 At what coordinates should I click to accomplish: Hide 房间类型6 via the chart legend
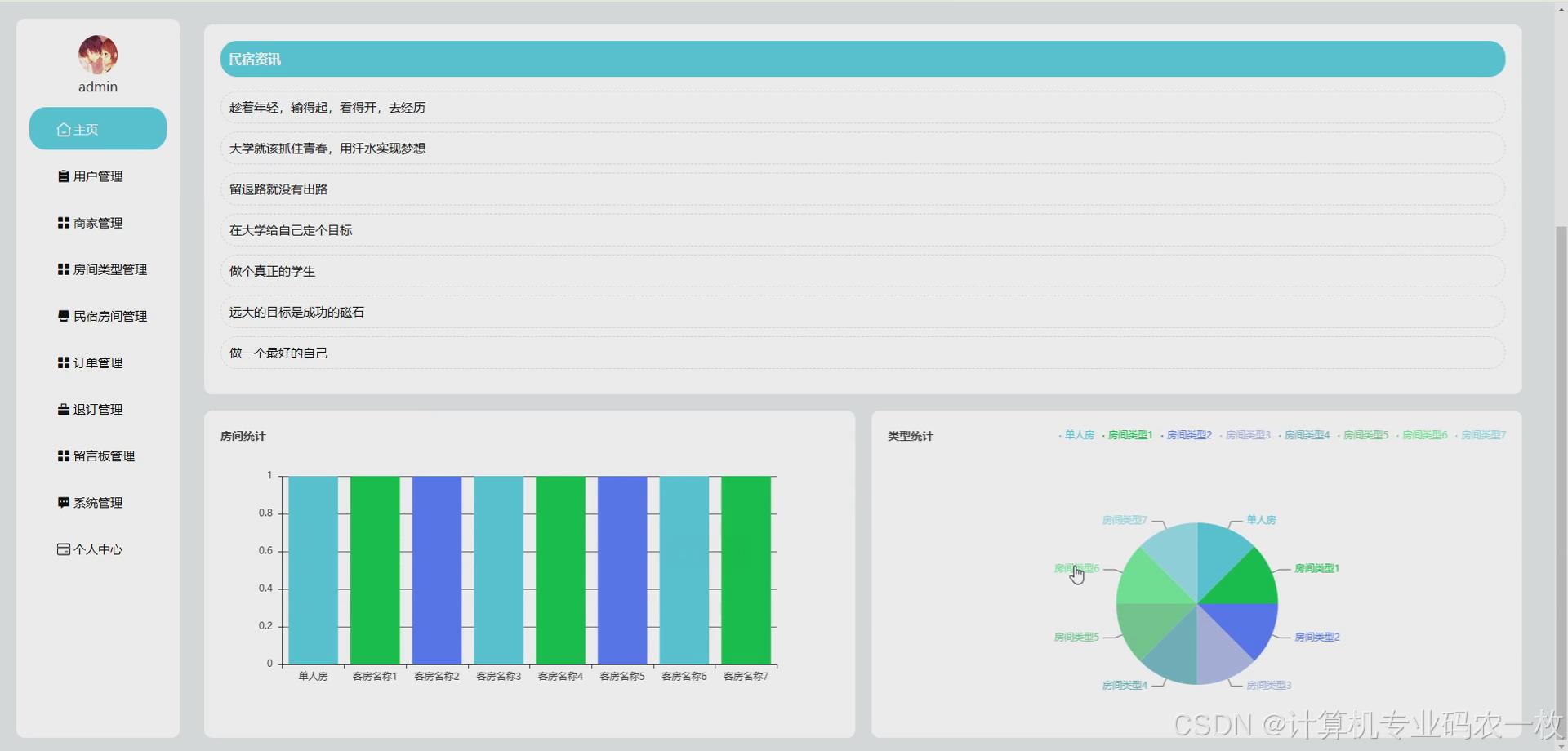(1421, 435)
